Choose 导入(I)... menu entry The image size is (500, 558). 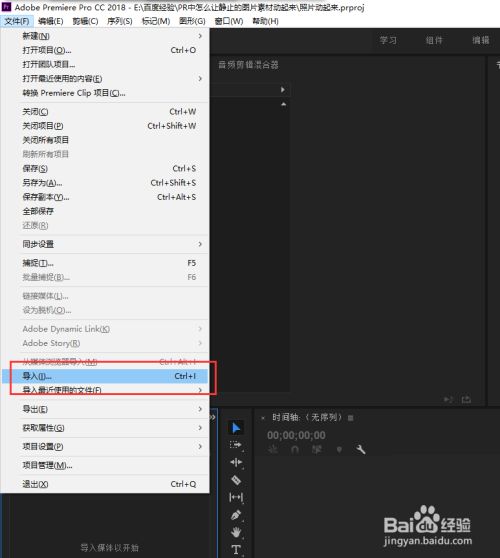[105, 376]
